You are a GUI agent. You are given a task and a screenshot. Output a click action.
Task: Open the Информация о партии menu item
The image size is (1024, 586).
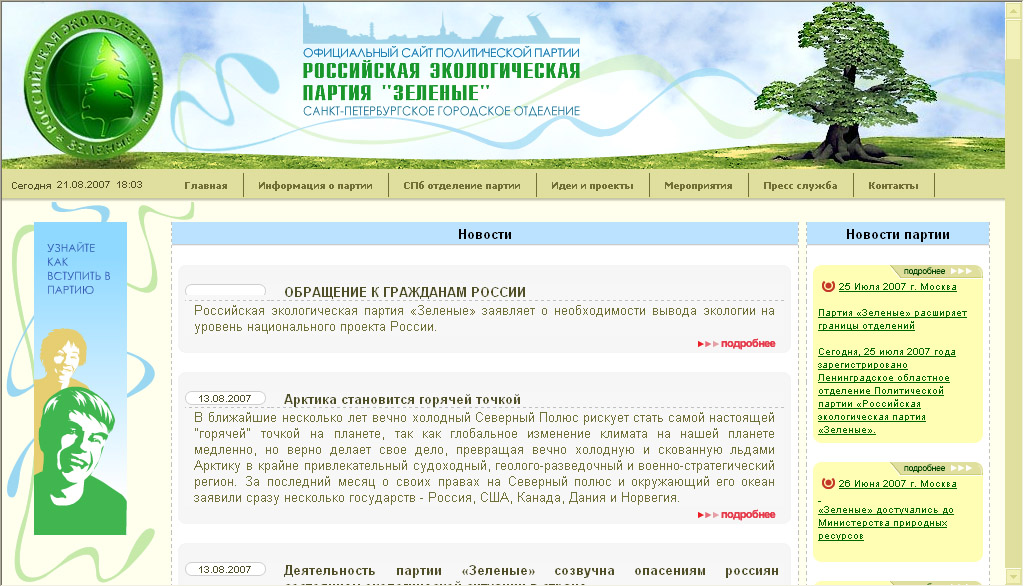[315, 185]
